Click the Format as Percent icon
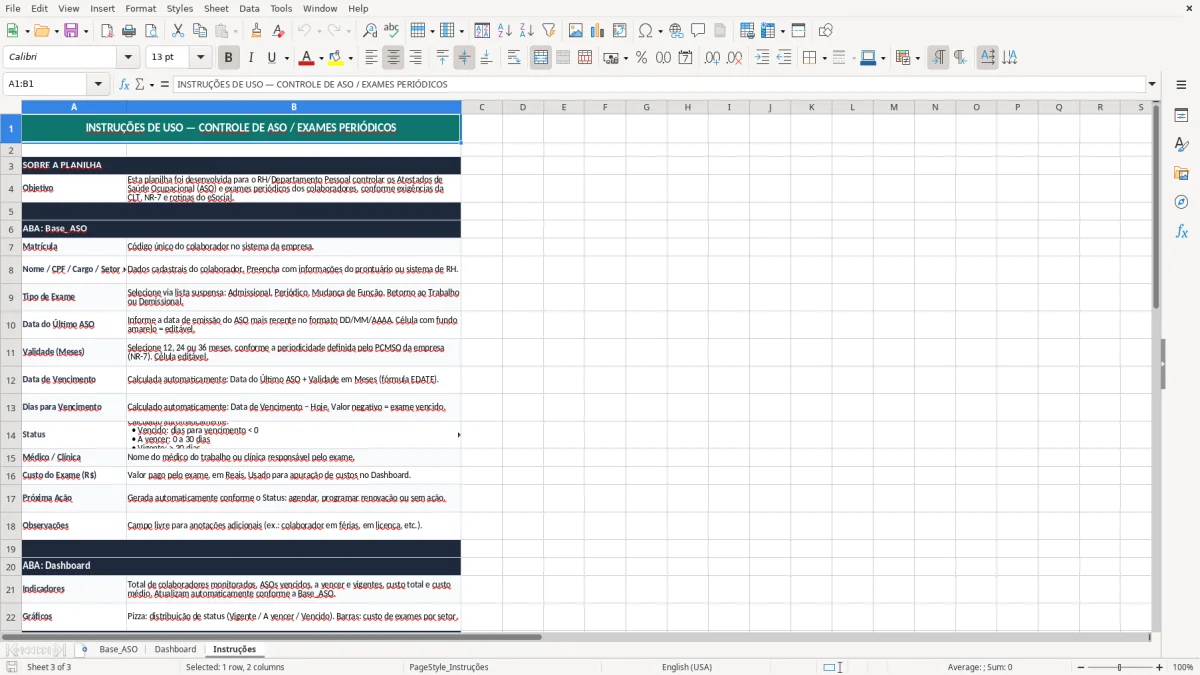 coord(641,58)
